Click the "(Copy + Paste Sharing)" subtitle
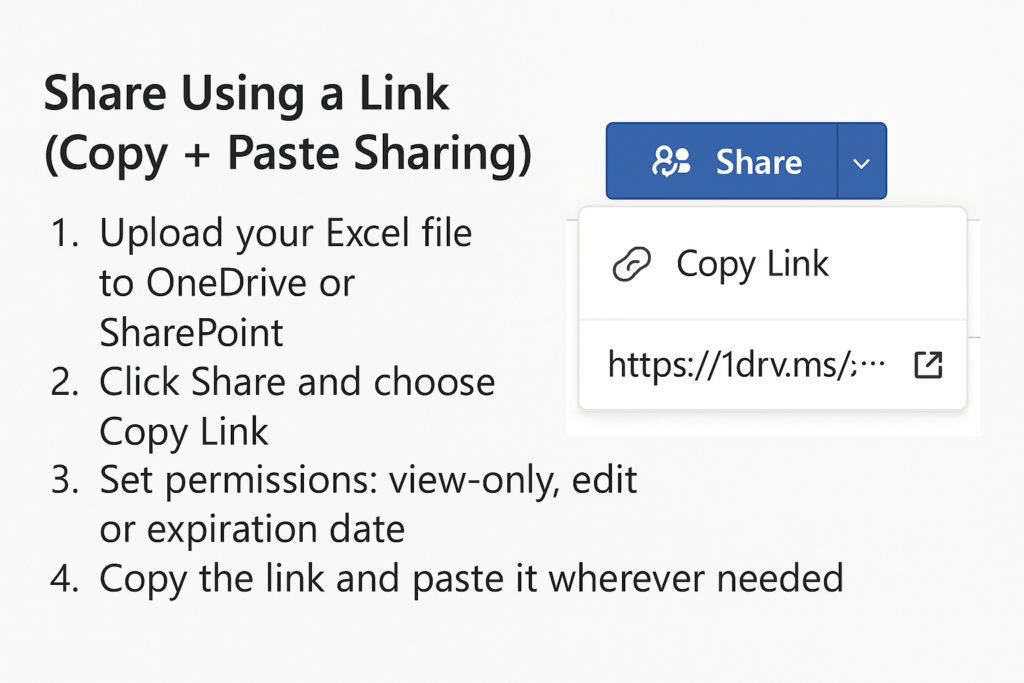Viewport: 1024px width, 683px height. 288,157
